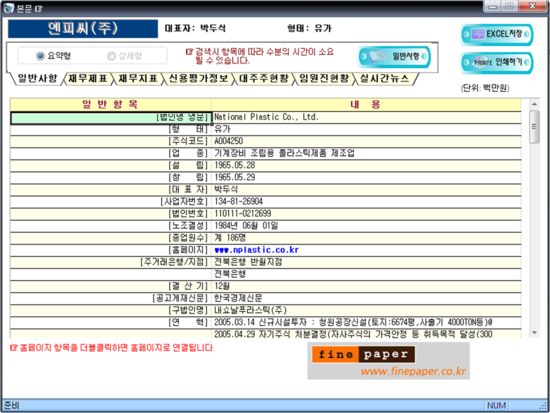Open the www.nplastic.co.kr homepage link

pyautogui.click(x=256, y=250)
